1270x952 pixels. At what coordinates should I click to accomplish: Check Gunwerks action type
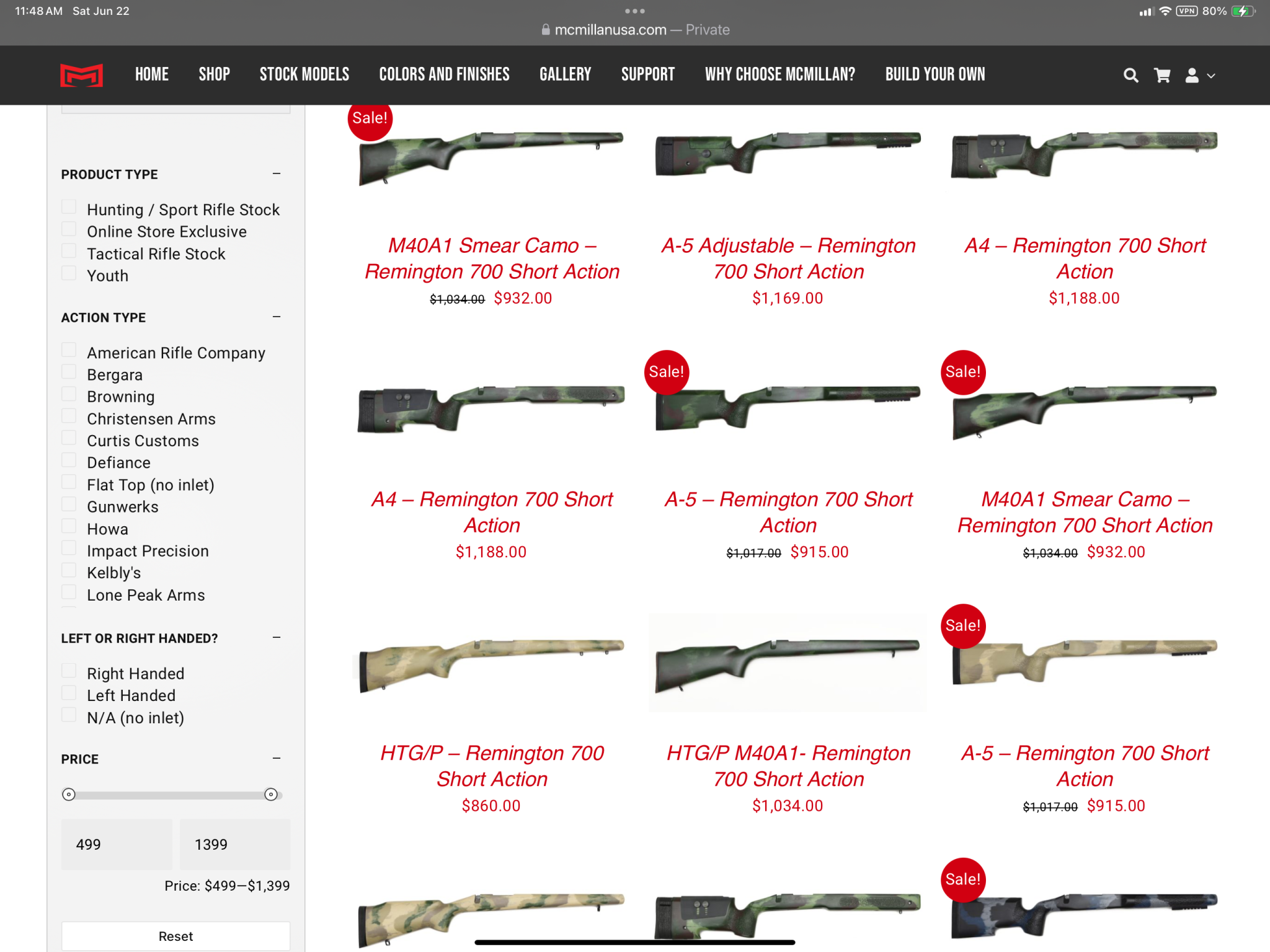(x=69, y=504)
